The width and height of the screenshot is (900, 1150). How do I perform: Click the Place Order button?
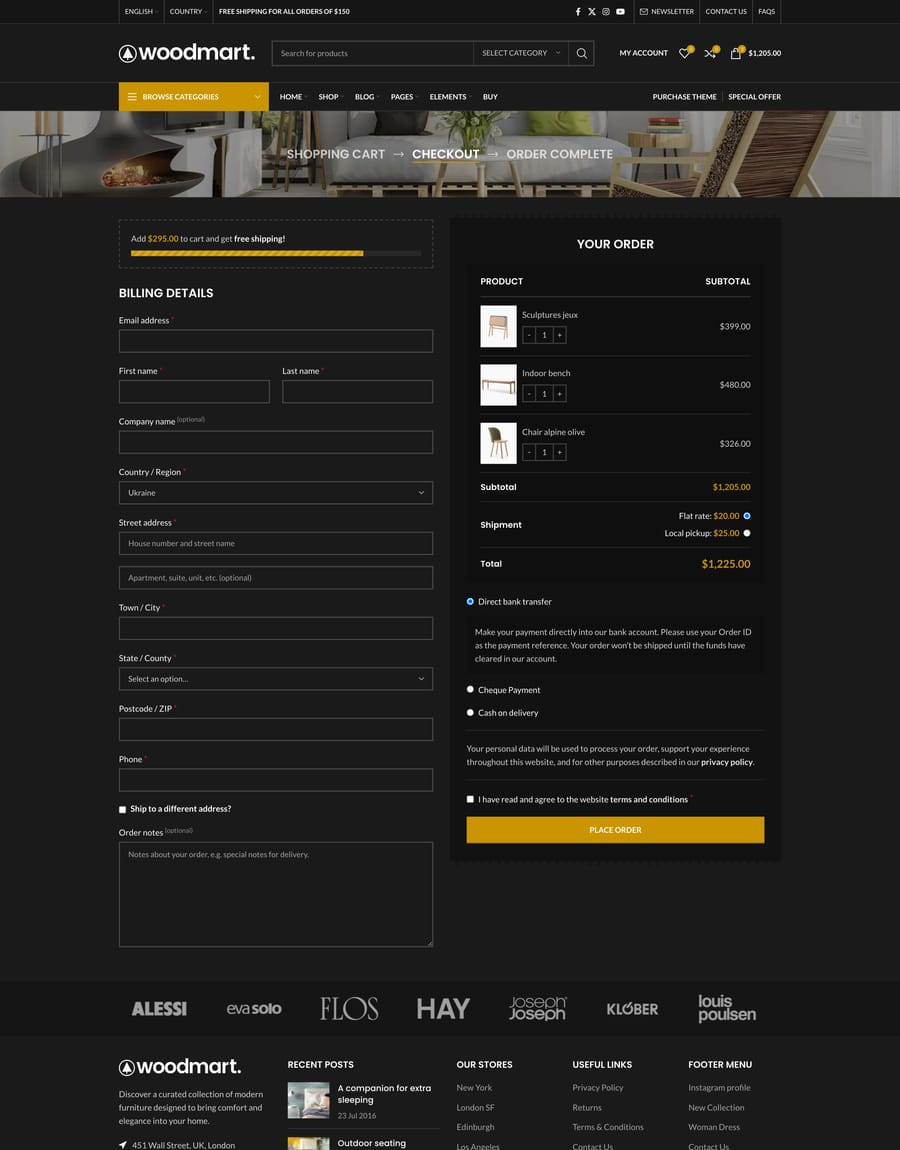[615, 830]
